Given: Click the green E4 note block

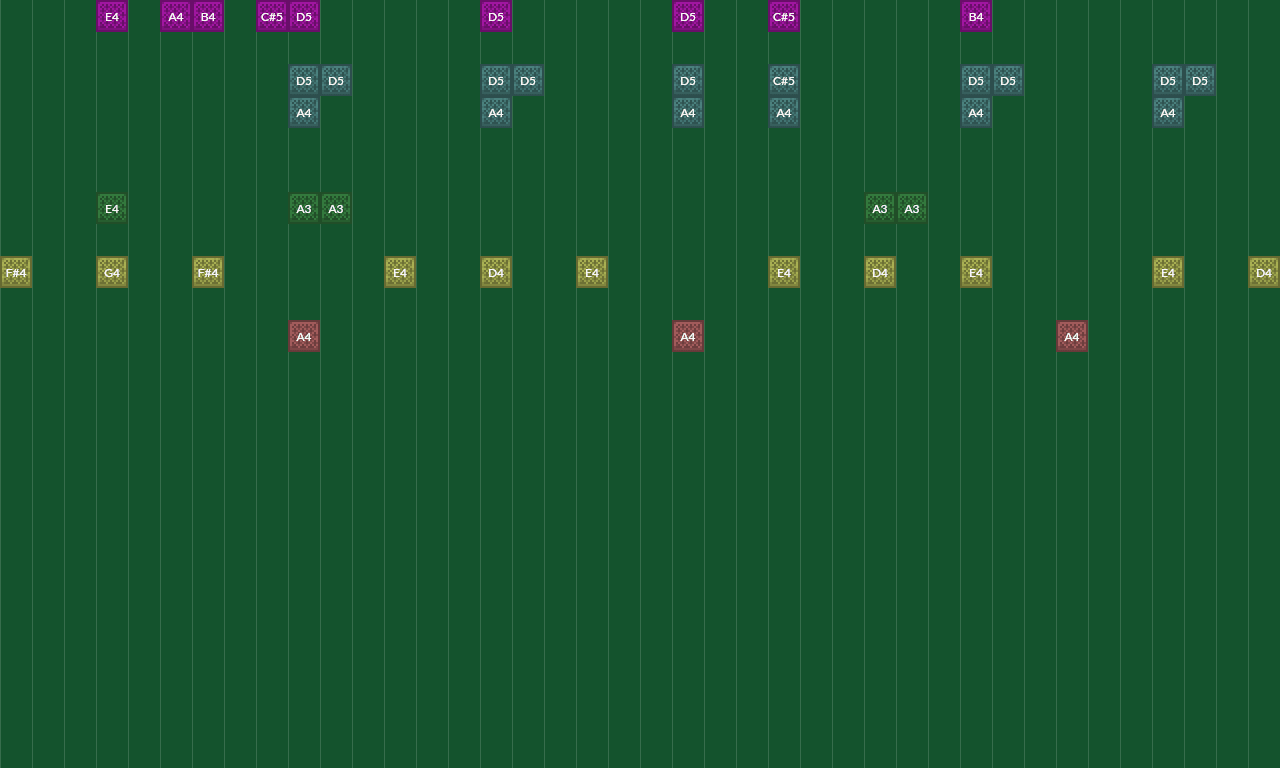Looking at the screenshot, I should coord(112,208).
